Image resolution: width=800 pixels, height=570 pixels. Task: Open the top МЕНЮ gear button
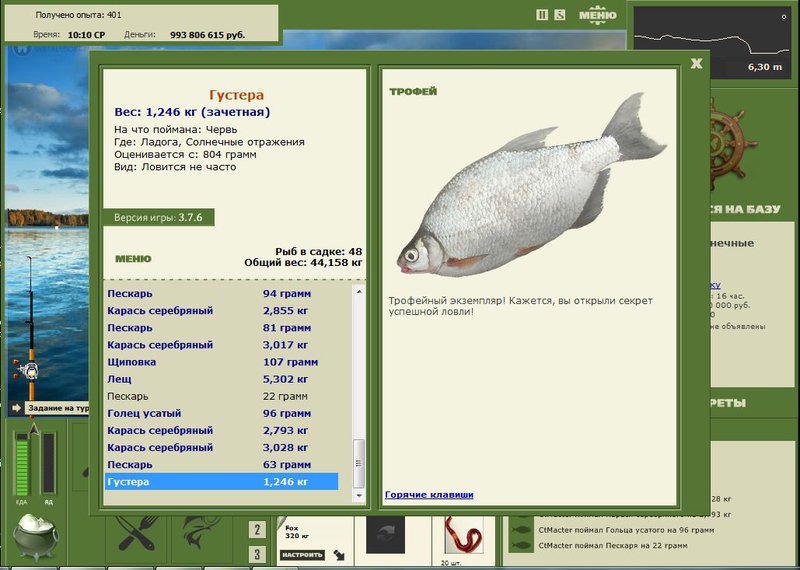pyautogui.click(x=597, y=15)
